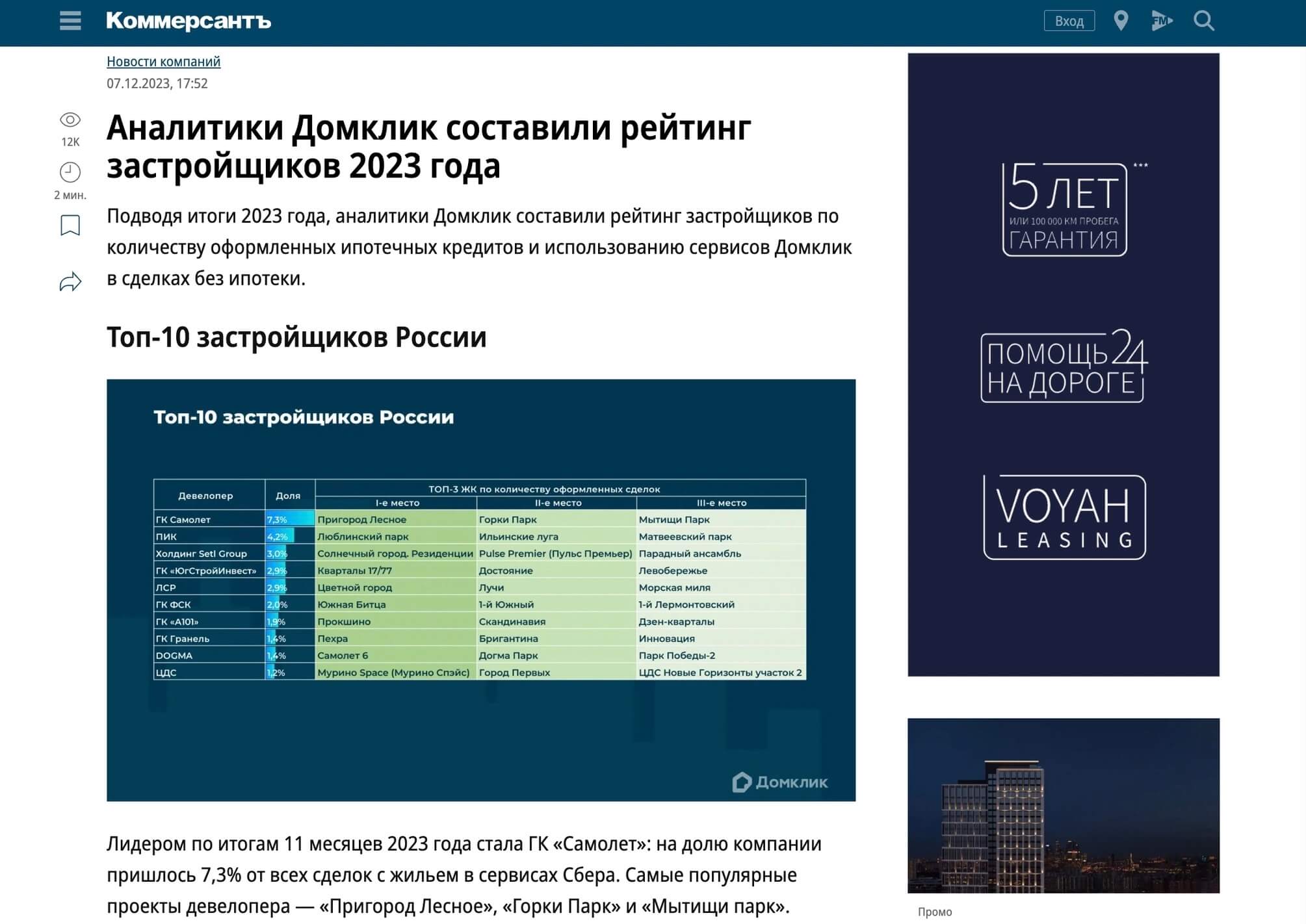
Task: Click the Мытищи Парк cell
Action: coord(721,519)
